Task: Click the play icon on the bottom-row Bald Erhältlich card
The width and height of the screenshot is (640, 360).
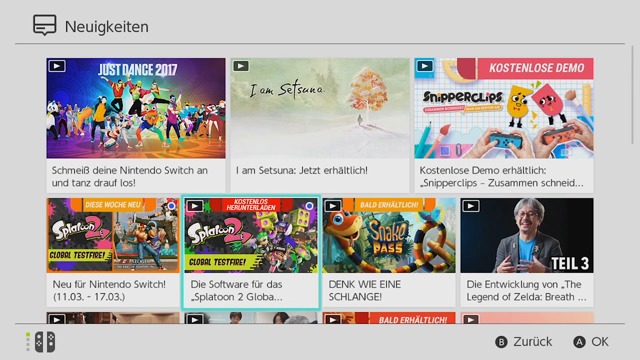Action: 333,319
